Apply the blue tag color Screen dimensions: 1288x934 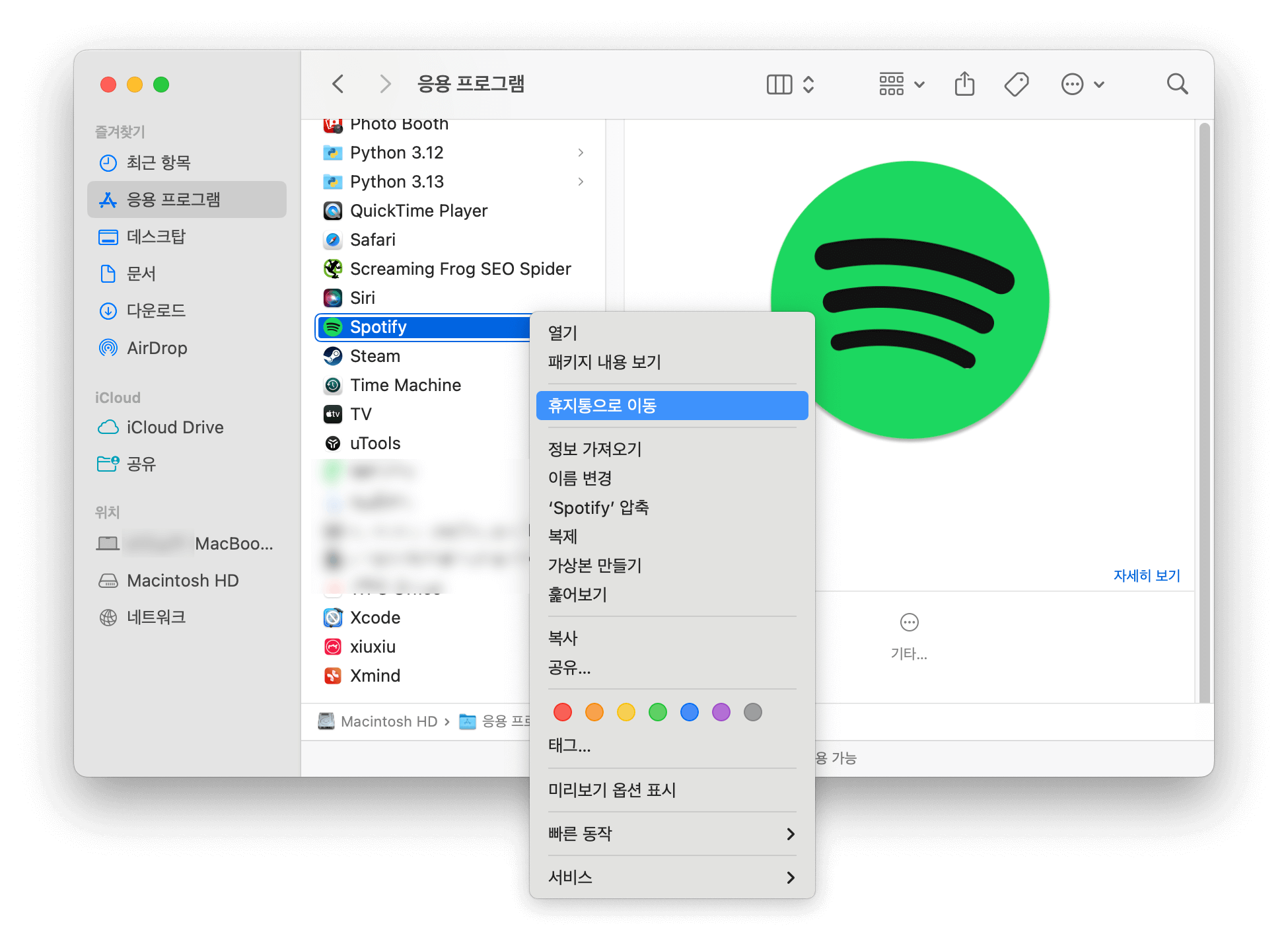pos(690,712)
